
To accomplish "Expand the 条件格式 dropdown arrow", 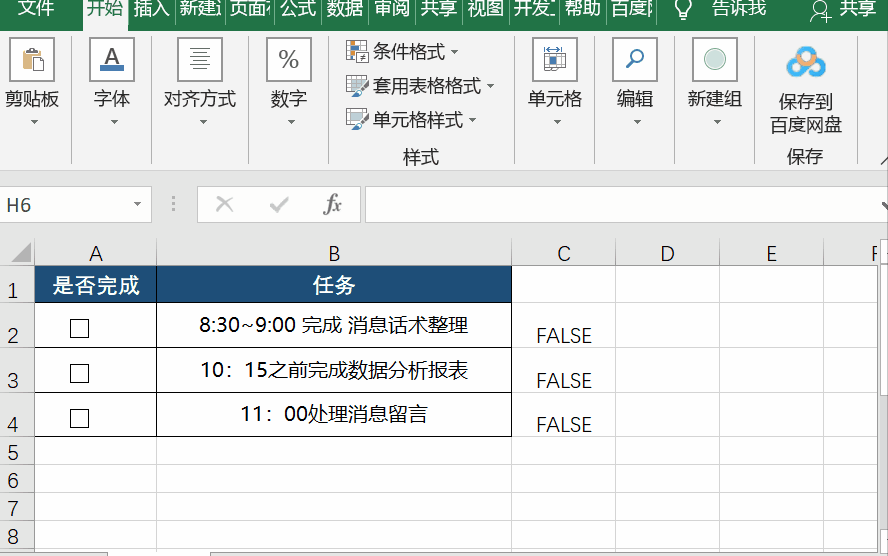I will (454, 52).
